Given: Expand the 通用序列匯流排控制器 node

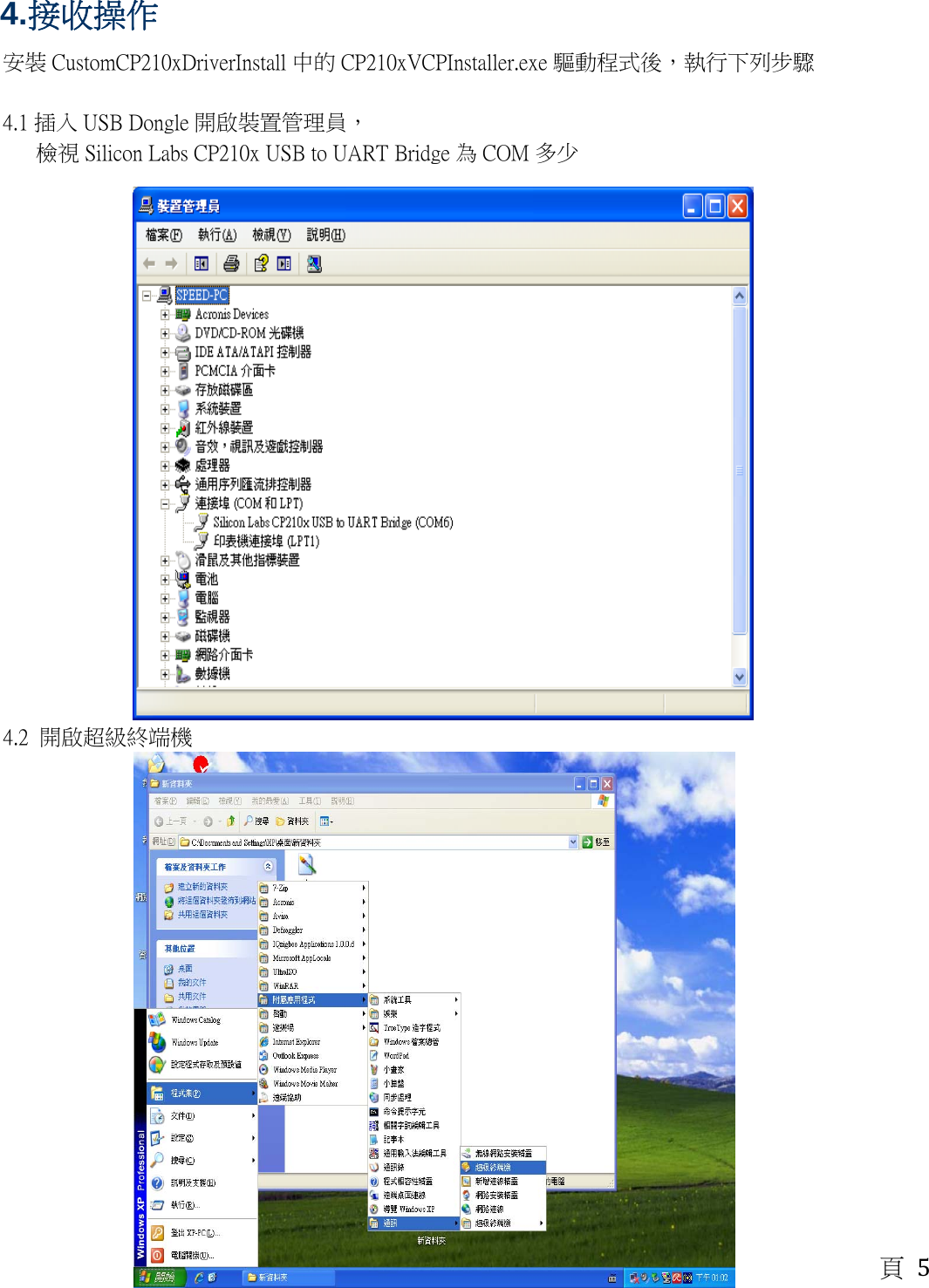Looking at the screenshot, I should click(x=165, y=485).
